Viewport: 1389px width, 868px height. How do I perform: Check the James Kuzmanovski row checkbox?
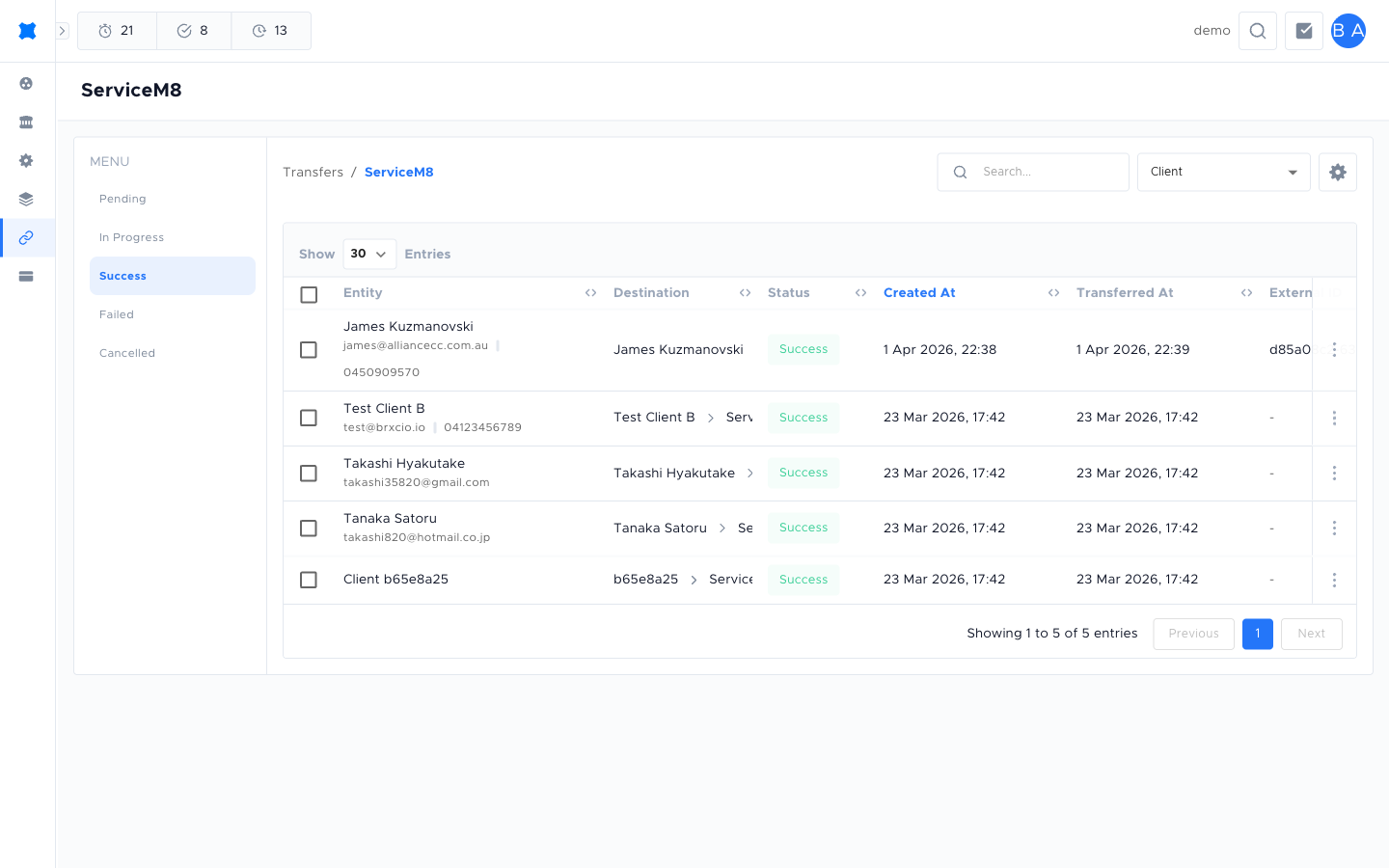pos(309,349)
